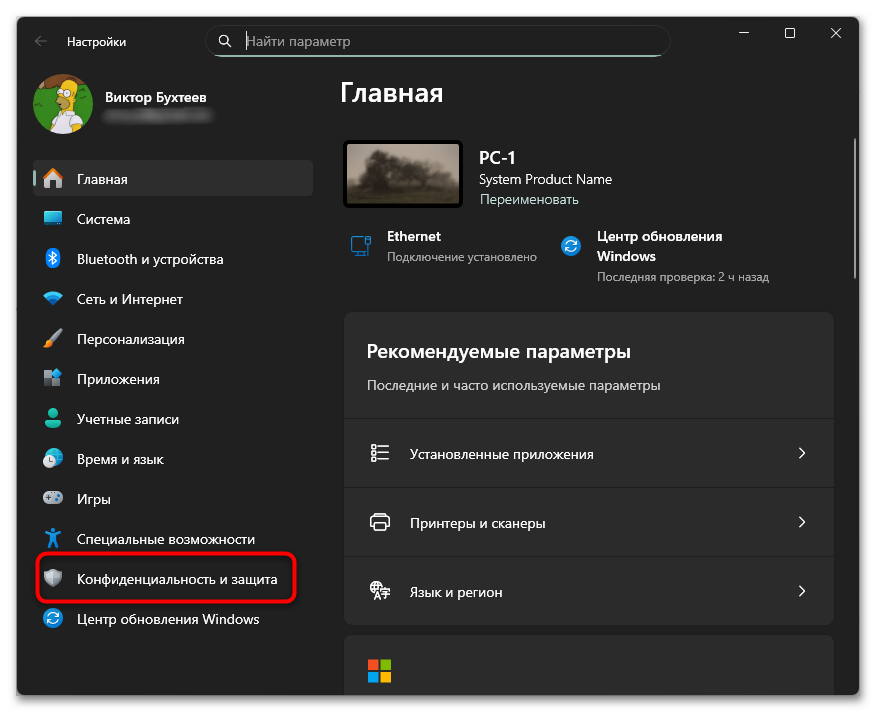Screen dimensions: 876x712
Task: Open Сеть и Интернет settings
Action: [173, 299]
